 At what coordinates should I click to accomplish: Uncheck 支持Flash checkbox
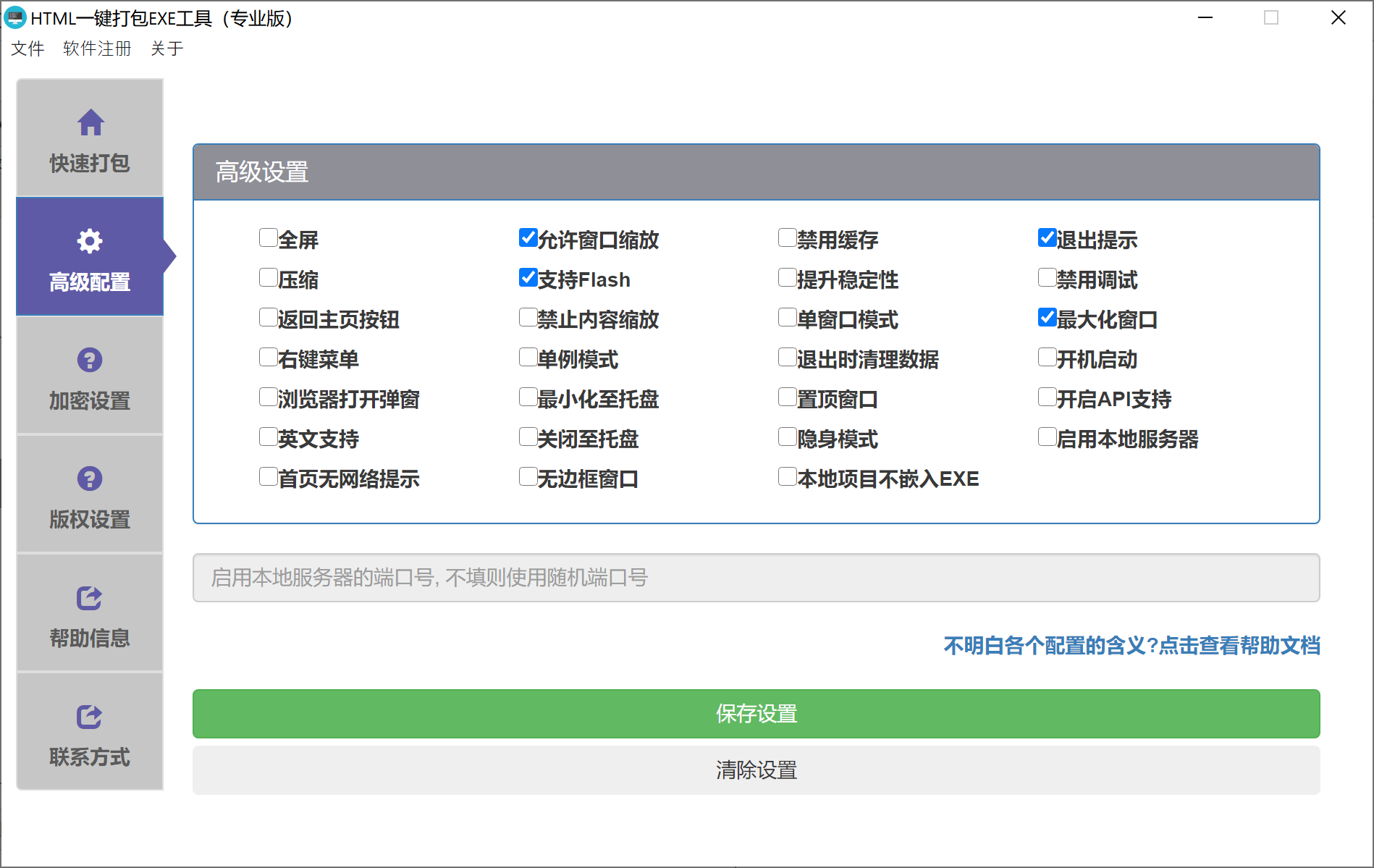pyautogui.click(x=528, y=277)
